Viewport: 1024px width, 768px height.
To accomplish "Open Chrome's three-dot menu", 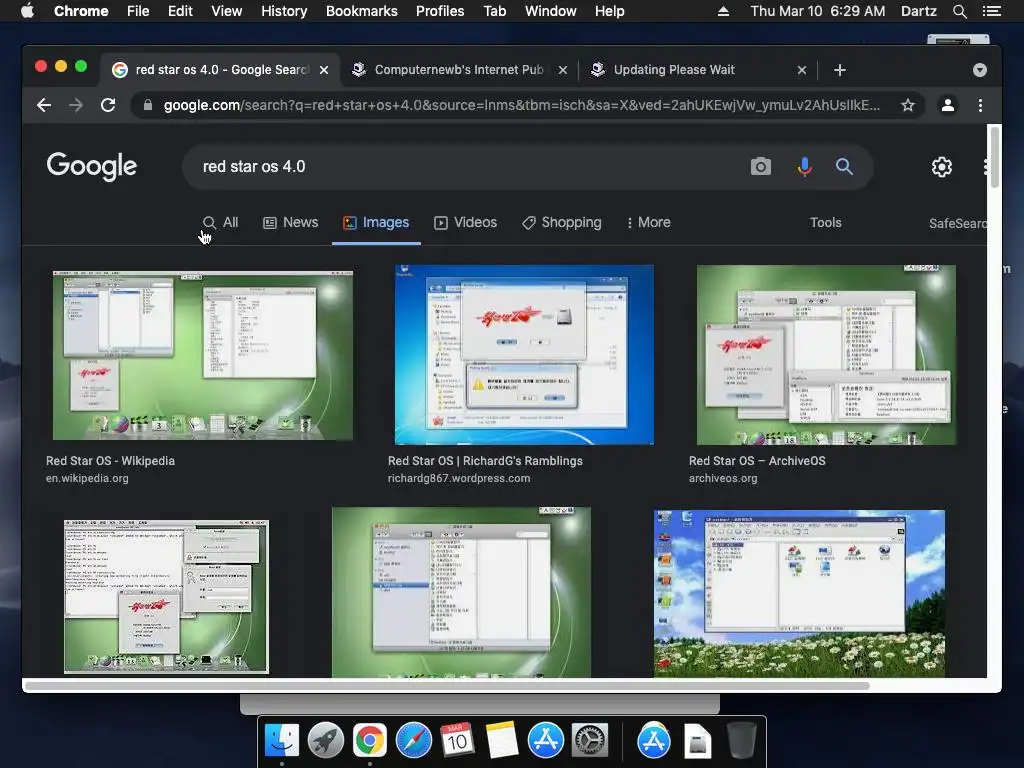I will (980, 105).
